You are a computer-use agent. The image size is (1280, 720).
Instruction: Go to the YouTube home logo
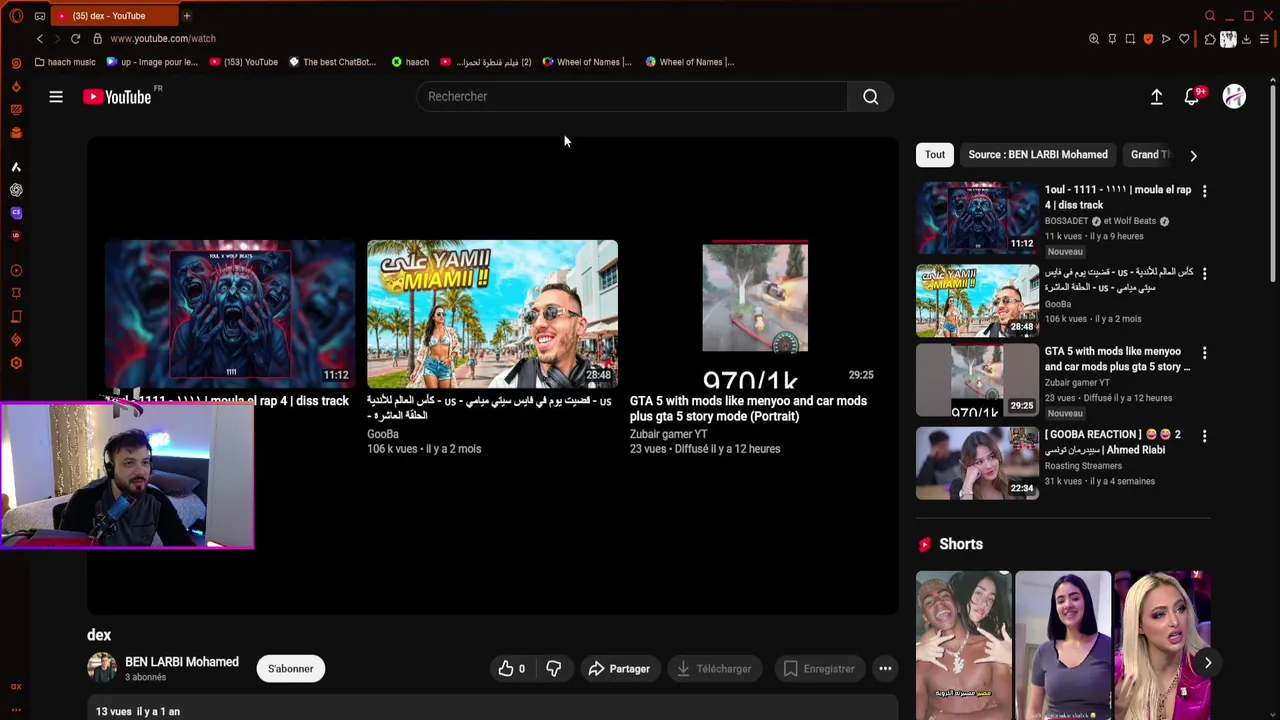click(x=117, y=97)
